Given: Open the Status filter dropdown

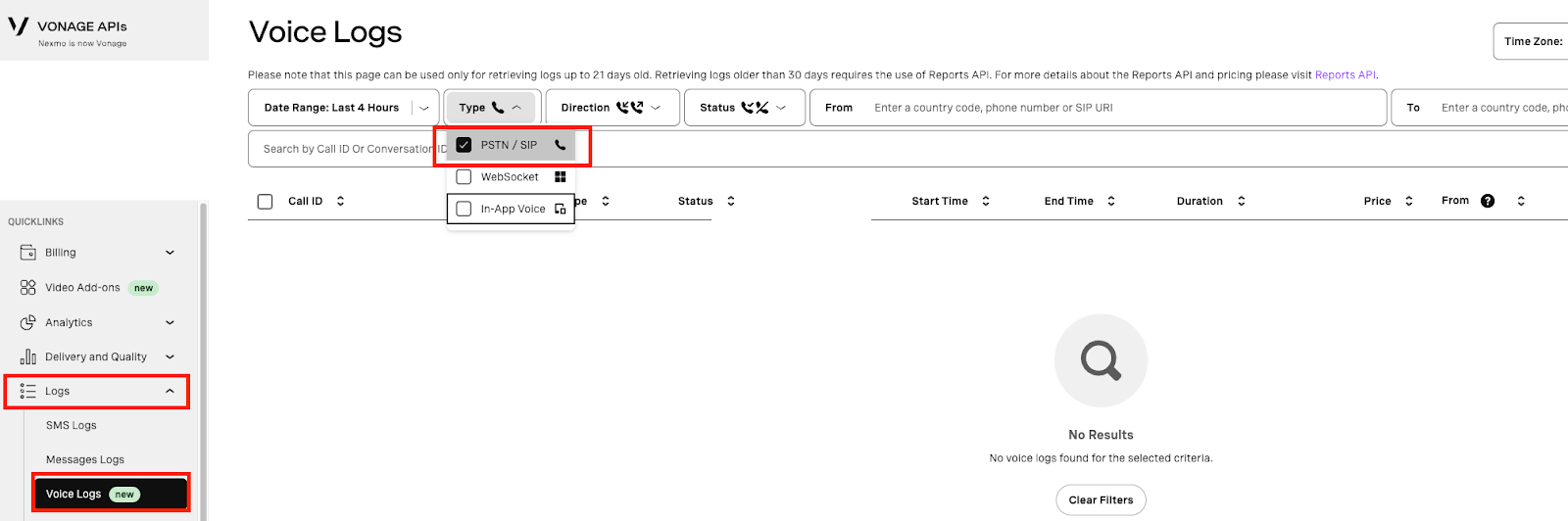Looking at the screenshot, I should [744, 108].
